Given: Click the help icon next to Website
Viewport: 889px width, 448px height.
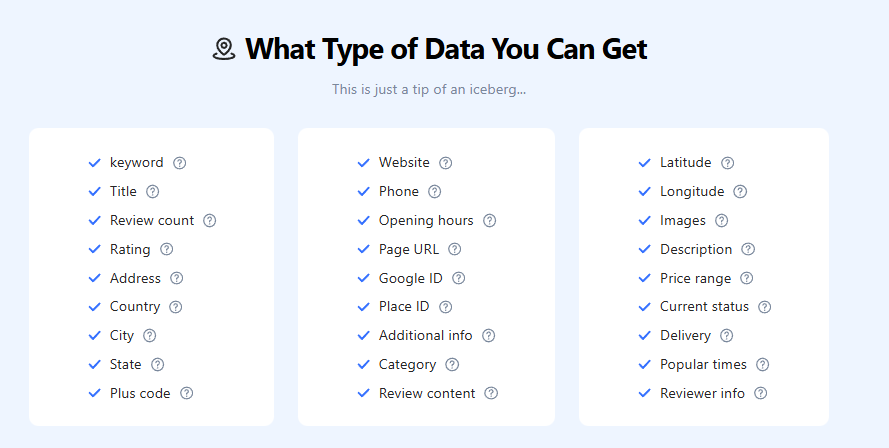Looking at the screenshot, I should (446, 163).
